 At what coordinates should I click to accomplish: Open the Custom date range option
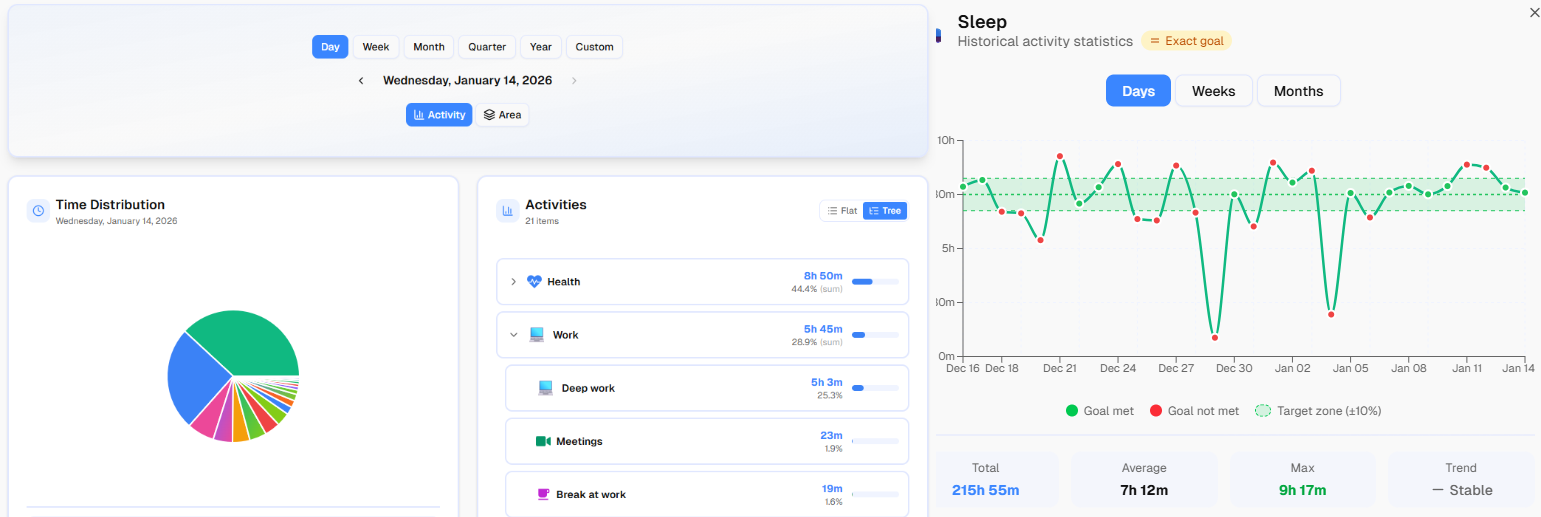[594, 47]
